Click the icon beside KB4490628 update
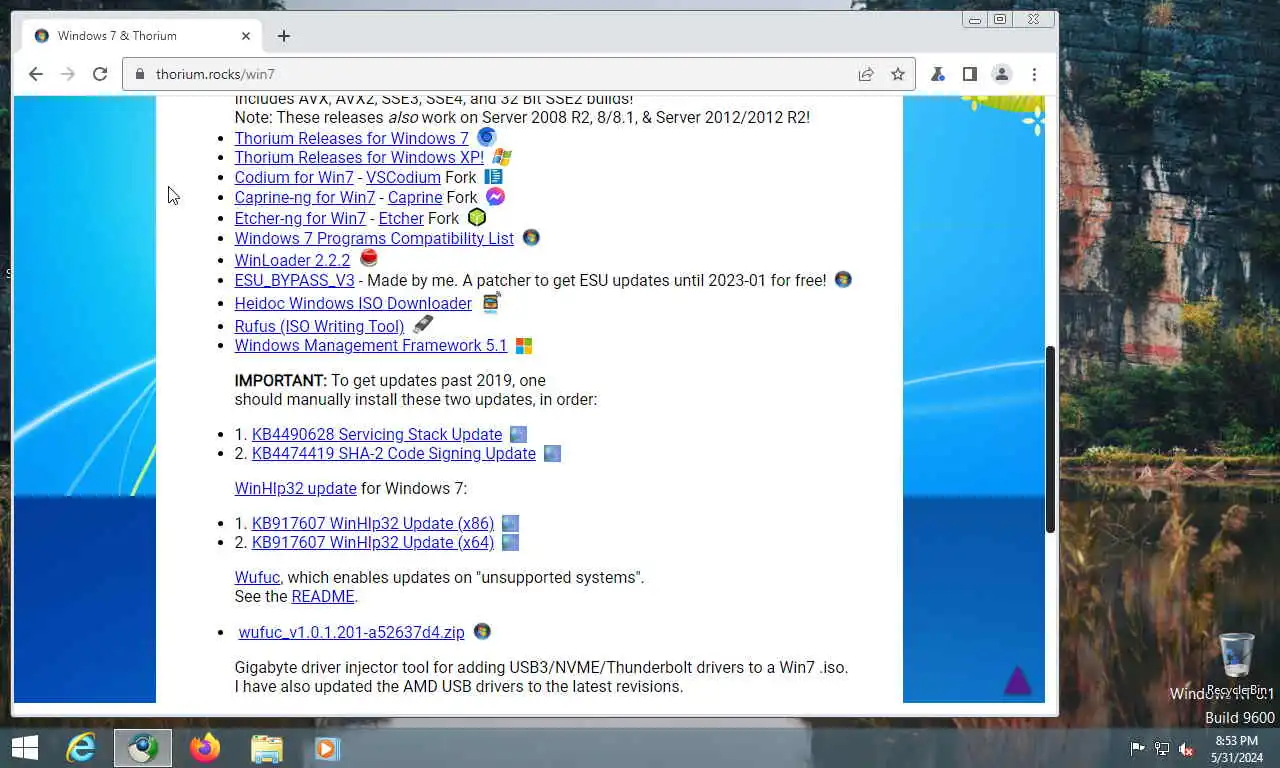 pos(518,434)
